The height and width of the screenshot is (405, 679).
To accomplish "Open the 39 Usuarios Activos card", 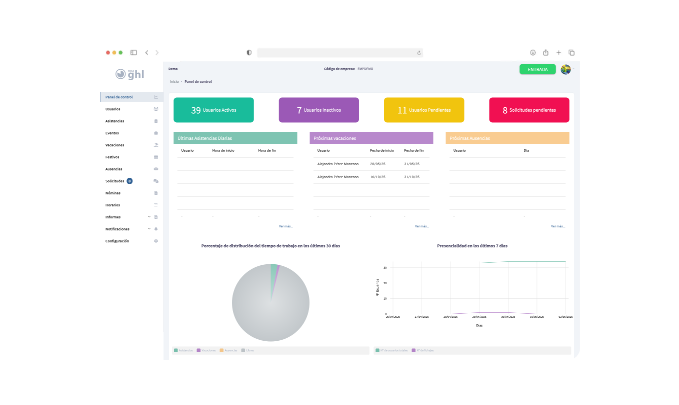I will (213, 110).
